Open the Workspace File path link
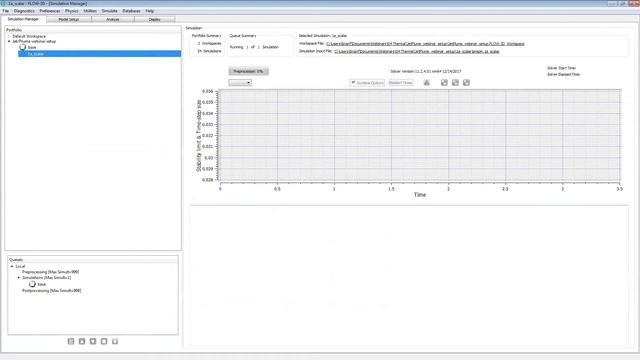 [x=425, y=44]
